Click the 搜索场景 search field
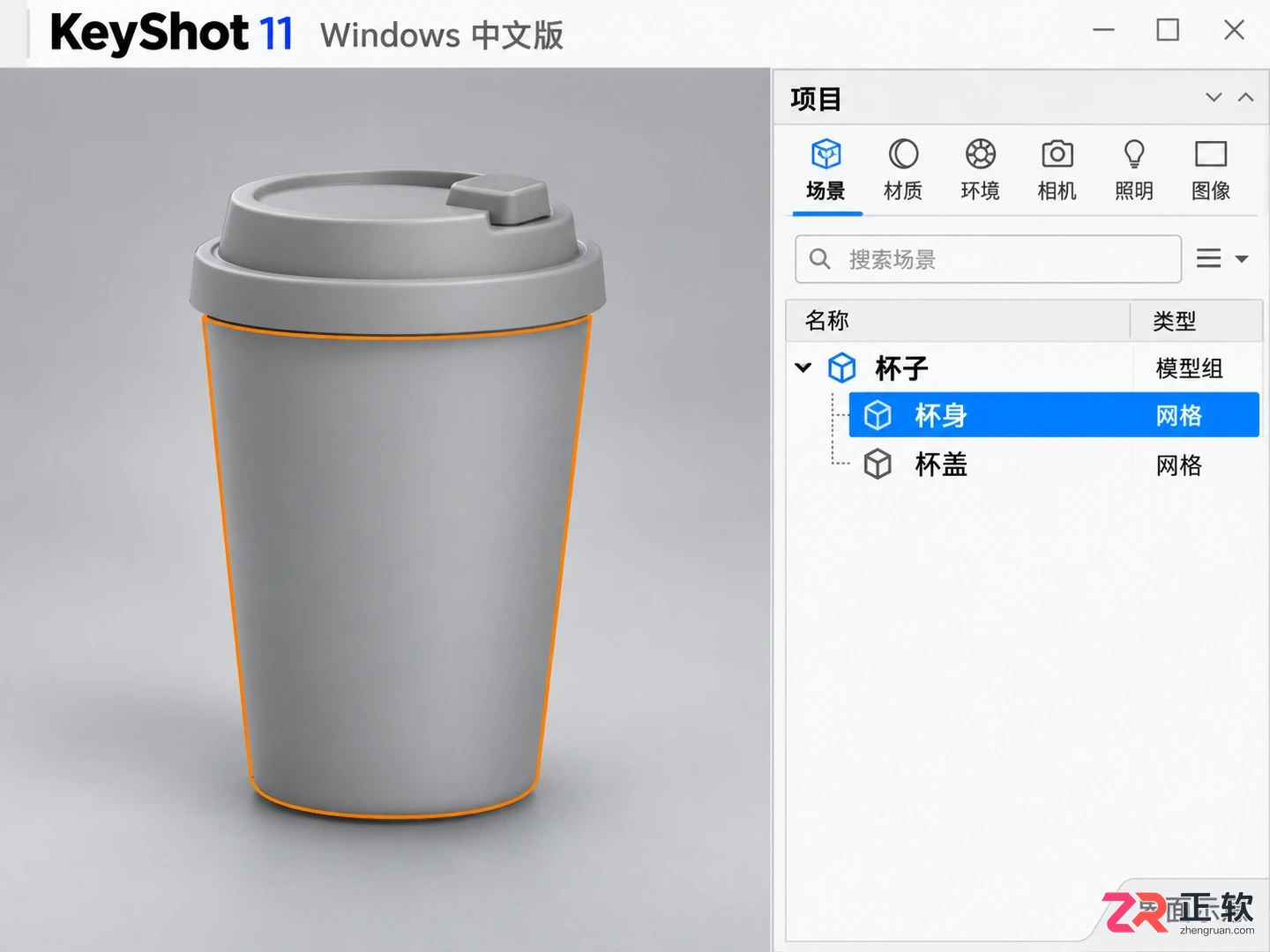 pos(988,259)
